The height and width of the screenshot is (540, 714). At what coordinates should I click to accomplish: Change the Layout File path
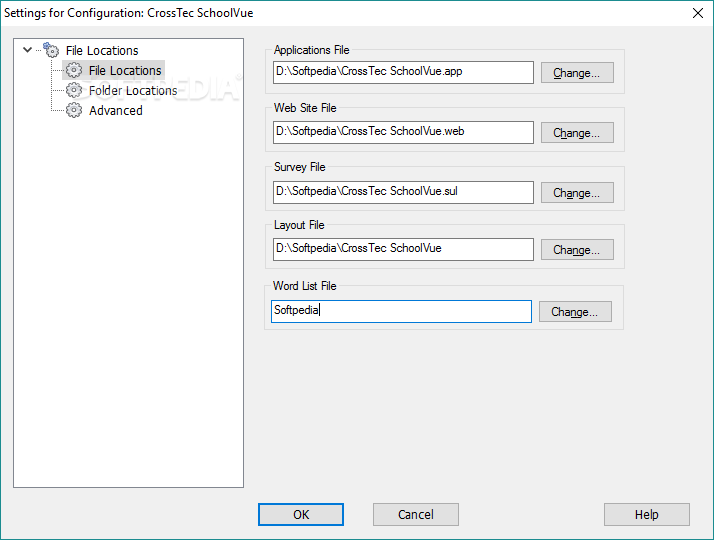[x=577, y=250]
